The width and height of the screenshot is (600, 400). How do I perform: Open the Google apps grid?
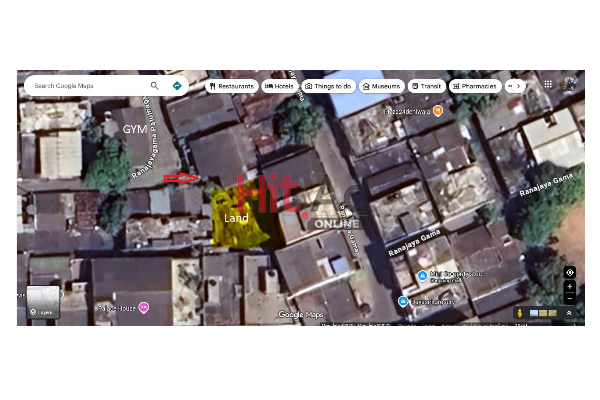click(548, 85)
